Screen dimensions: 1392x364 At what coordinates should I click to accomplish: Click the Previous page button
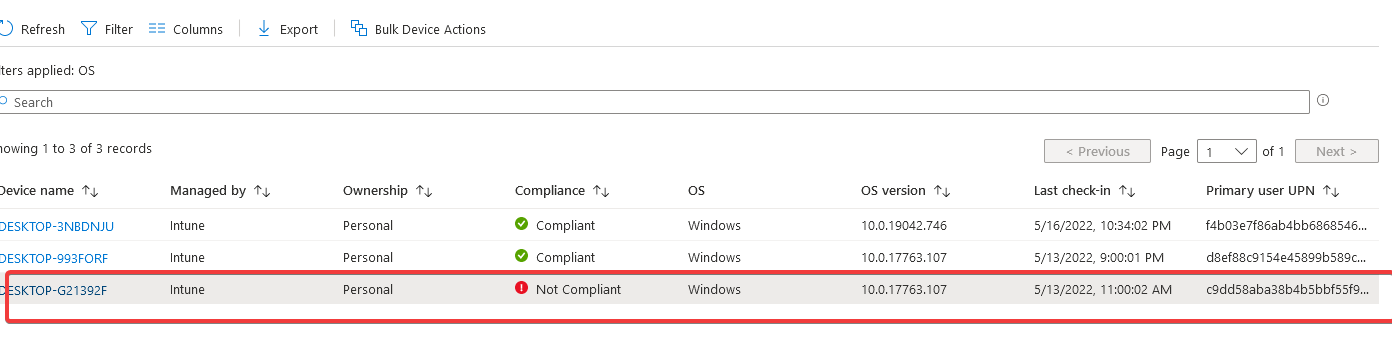(x=1097, y=151)
